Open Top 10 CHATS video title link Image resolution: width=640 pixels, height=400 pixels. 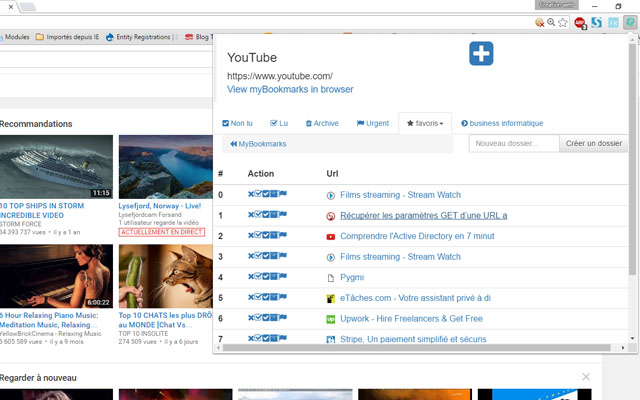coord(165,320)
